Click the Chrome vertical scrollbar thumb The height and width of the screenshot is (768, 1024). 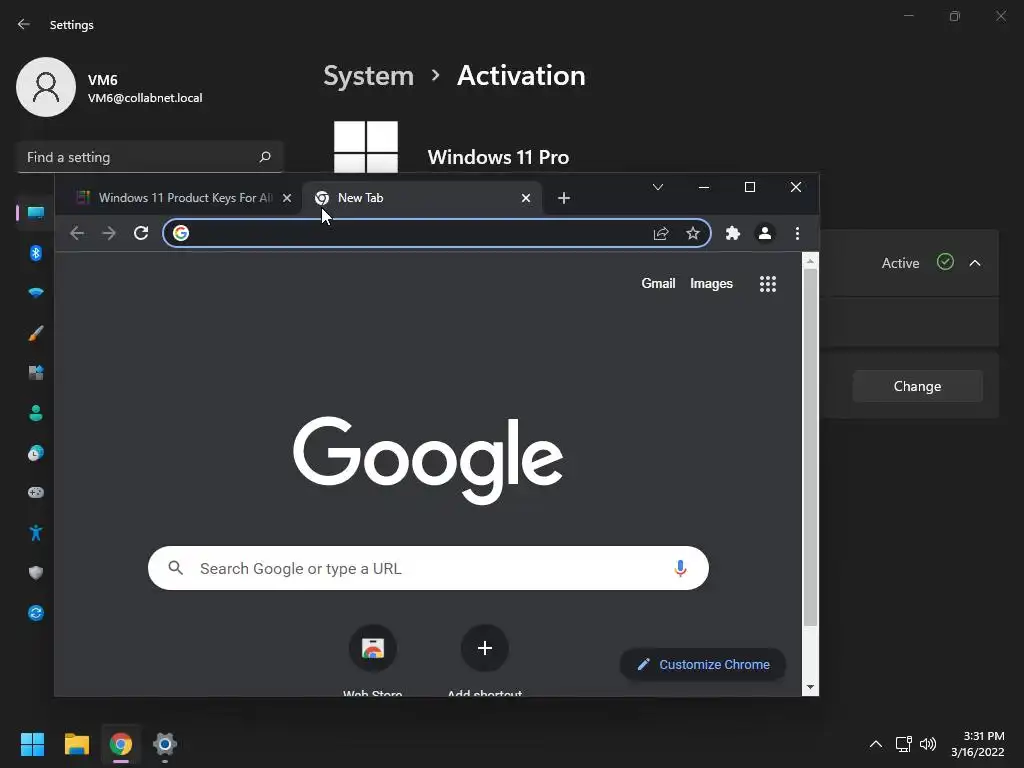[x=810, y=447]
